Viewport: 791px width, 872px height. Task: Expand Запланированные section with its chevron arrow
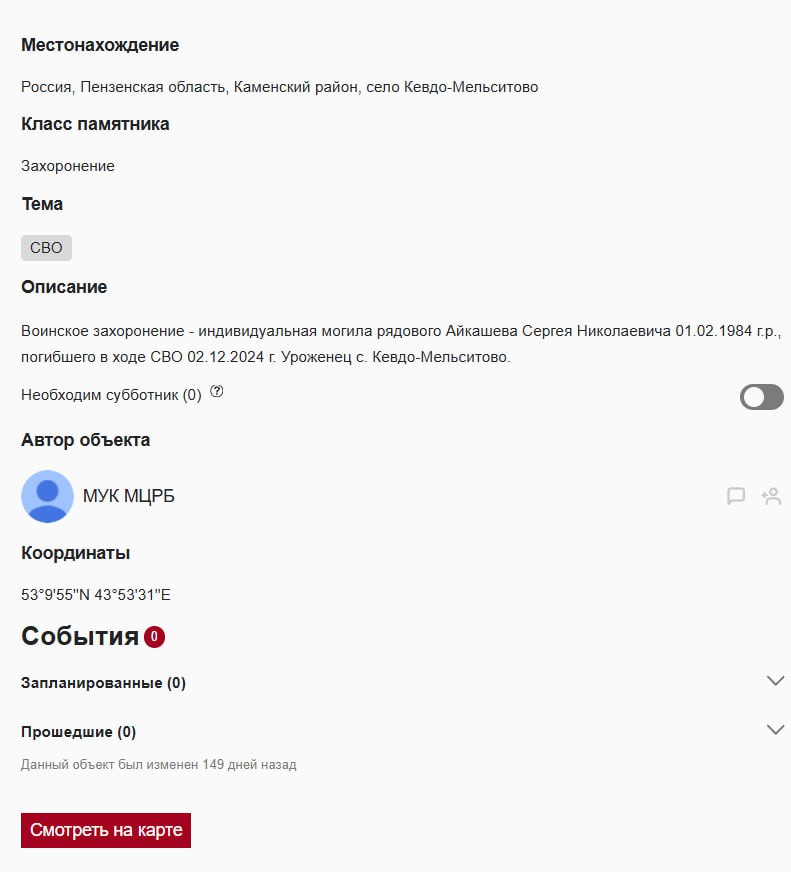pyautogui.click(x=775, y=681)
